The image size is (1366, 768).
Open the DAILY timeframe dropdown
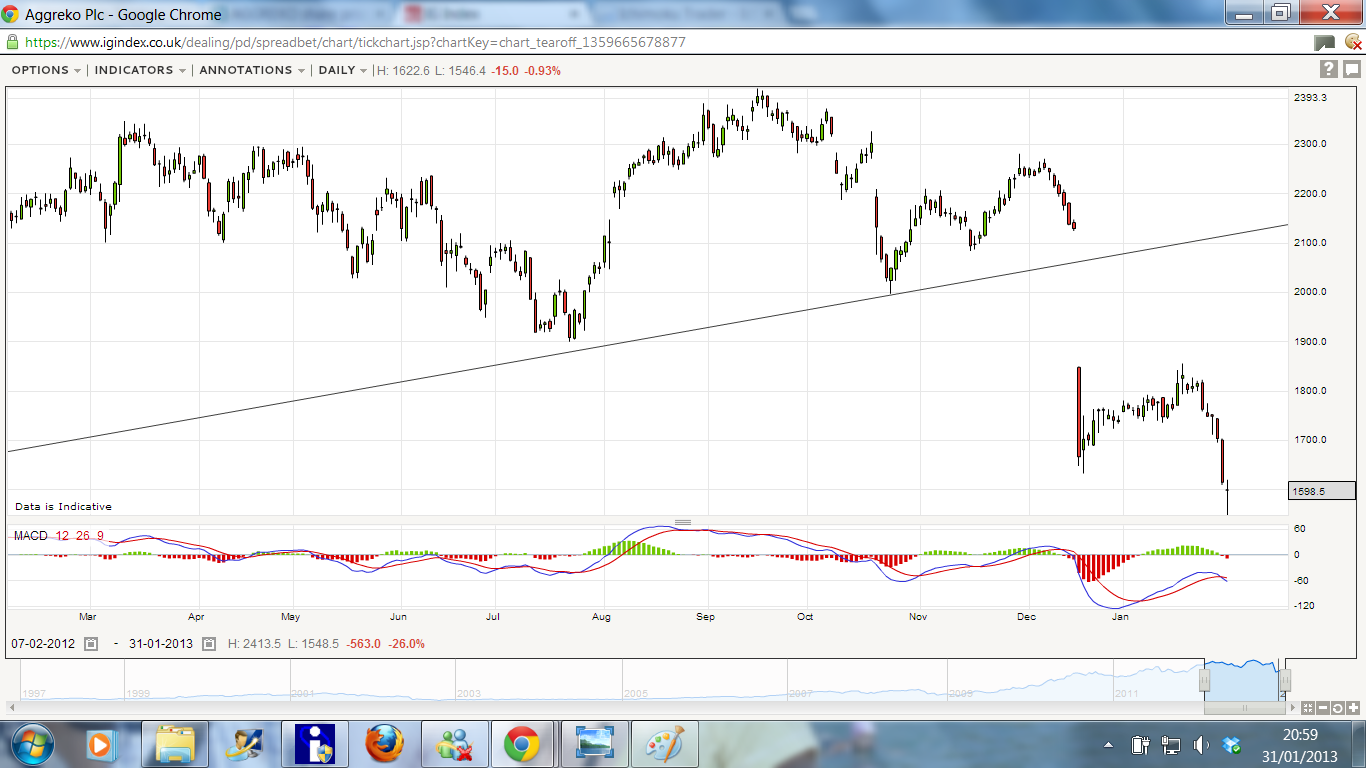(343, 70)
